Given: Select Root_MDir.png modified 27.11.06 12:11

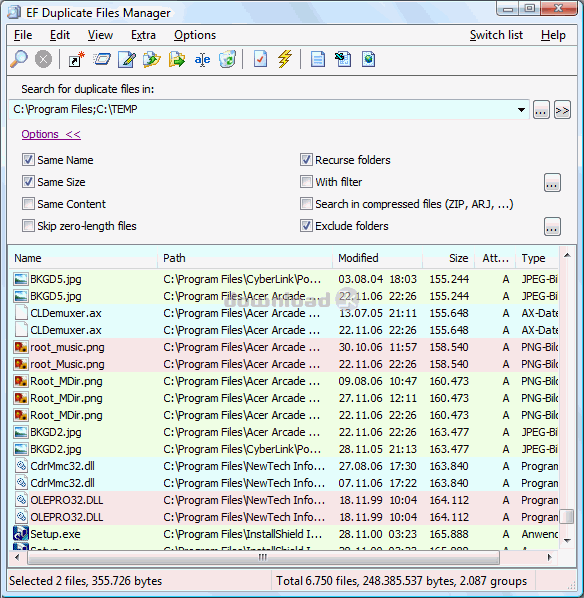Looking at the screenshot, I should point(284,398).
